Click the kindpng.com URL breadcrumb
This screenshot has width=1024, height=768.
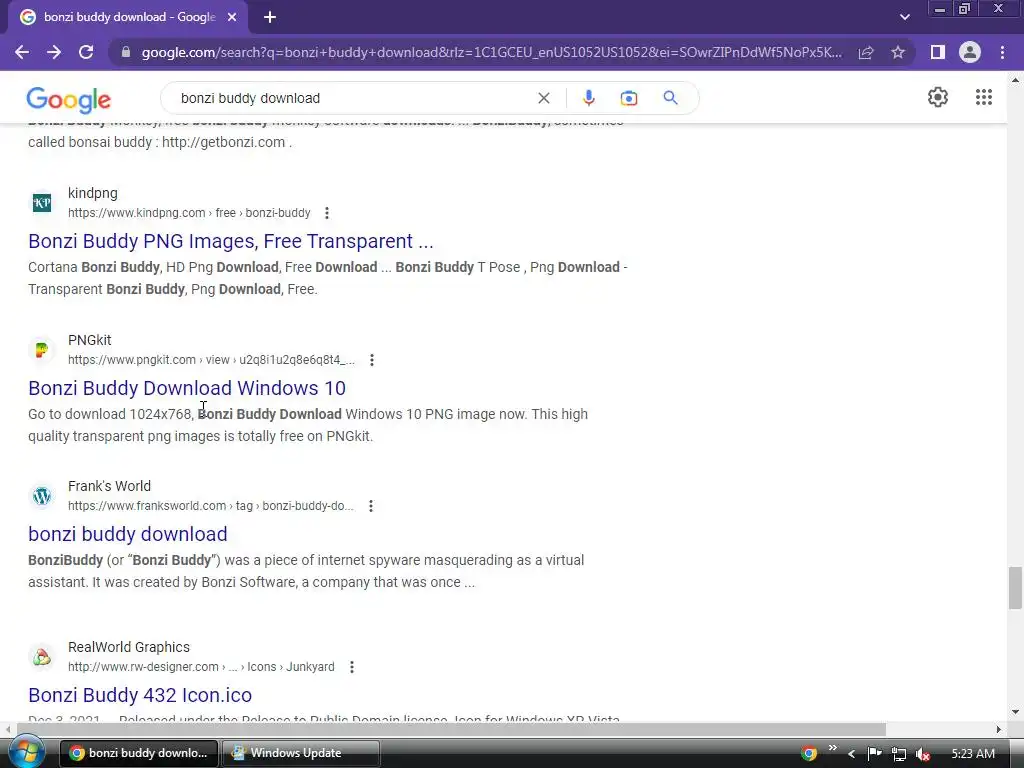coord(189,213)
